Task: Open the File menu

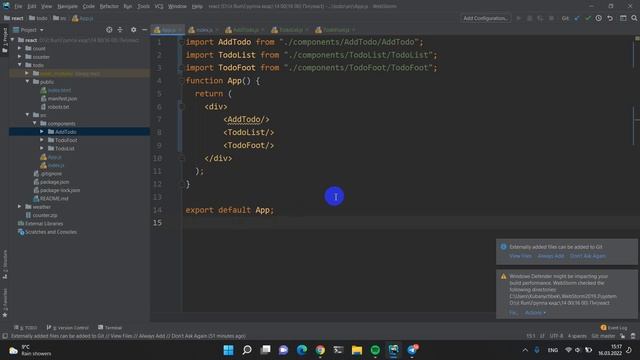Action: click(x=18, y=7)
